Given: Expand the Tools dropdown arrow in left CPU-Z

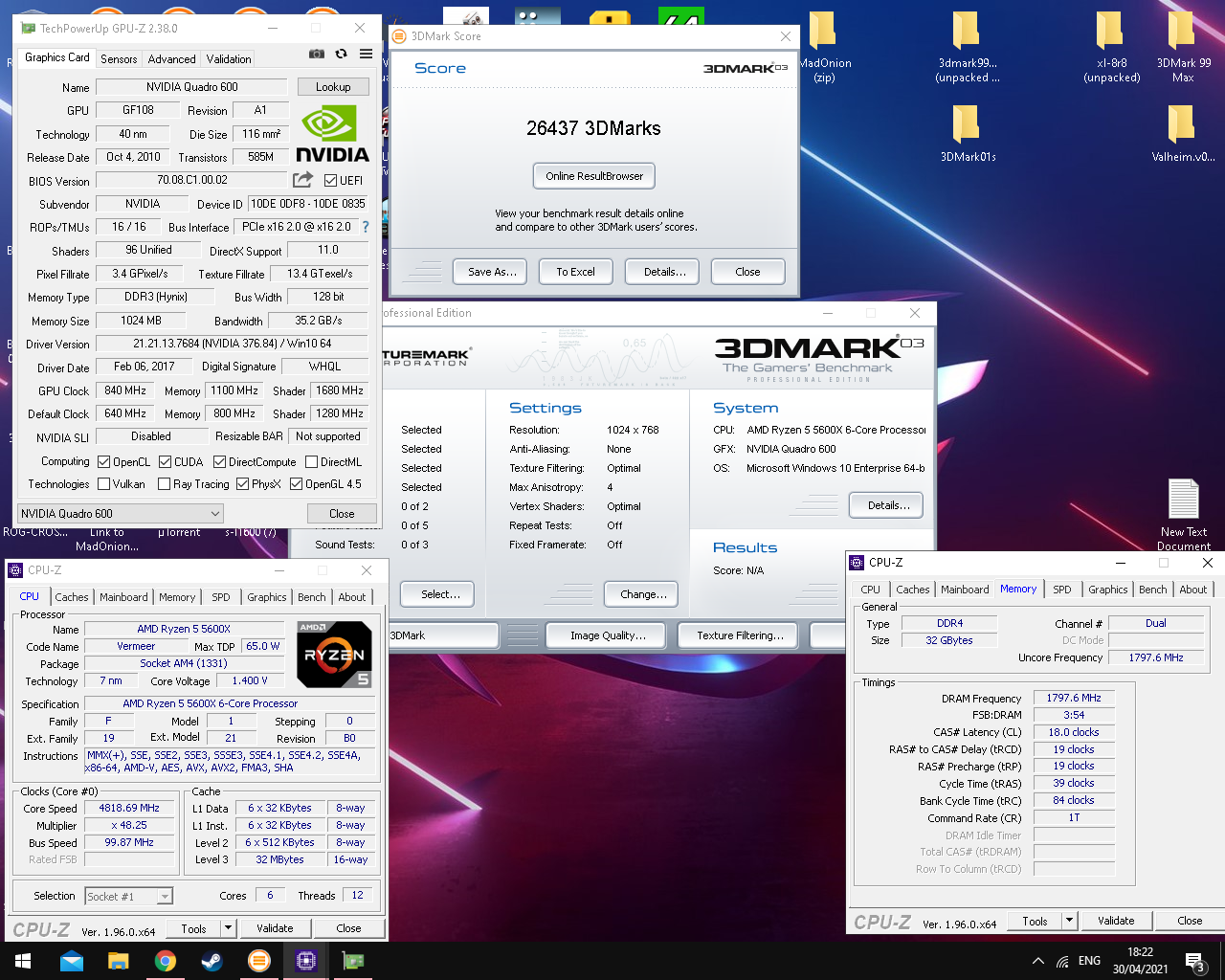Looking at the screenshot, I should [228, 928].
